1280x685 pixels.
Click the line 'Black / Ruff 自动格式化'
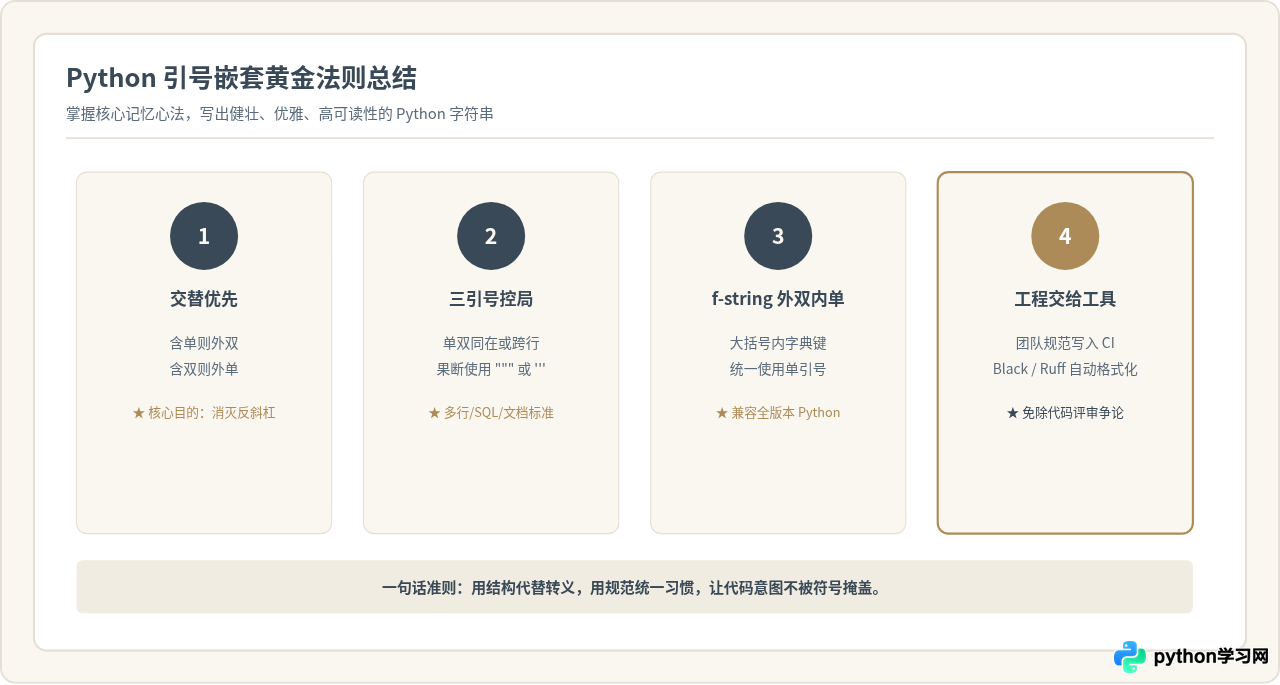click(1065, 369)
